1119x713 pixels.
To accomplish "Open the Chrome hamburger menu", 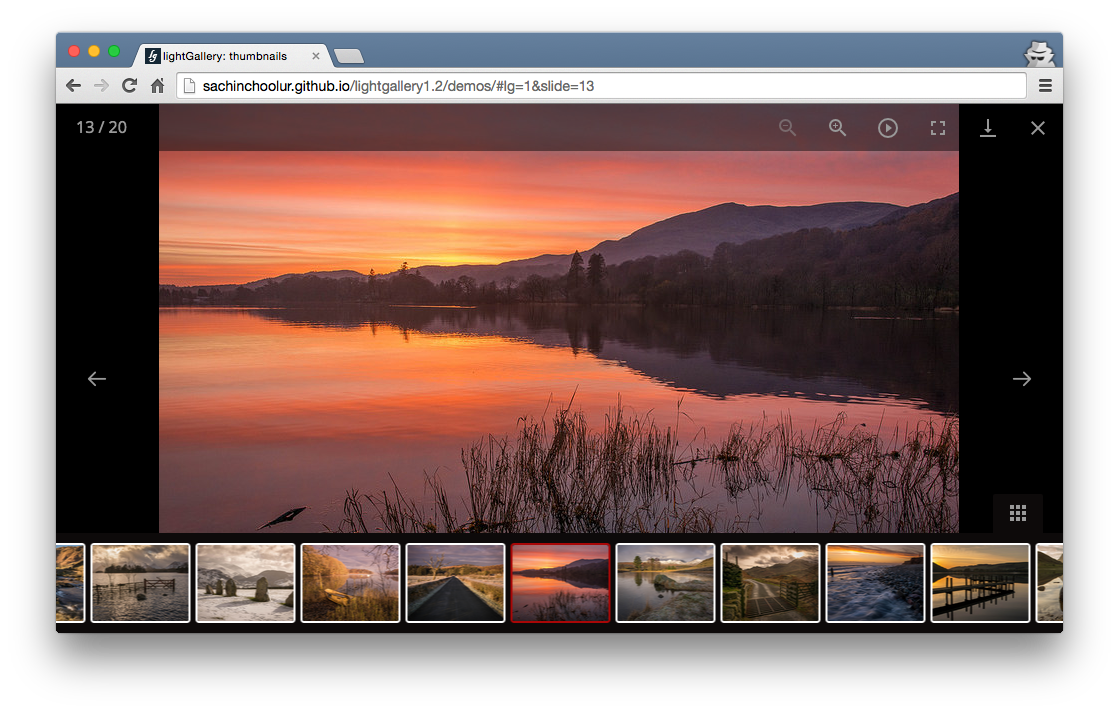I will [x=1045, y=86].
